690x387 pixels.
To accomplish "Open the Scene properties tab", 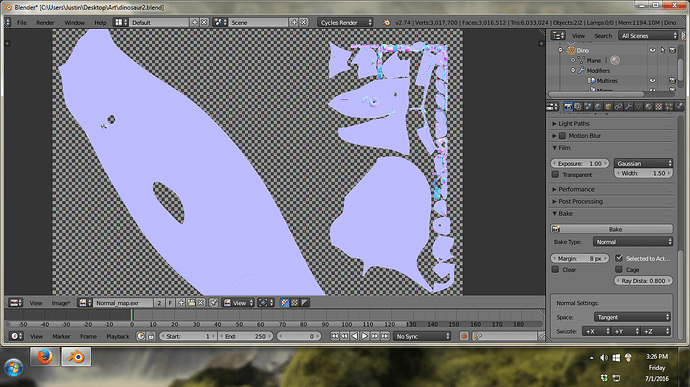I will click(588, 107).
